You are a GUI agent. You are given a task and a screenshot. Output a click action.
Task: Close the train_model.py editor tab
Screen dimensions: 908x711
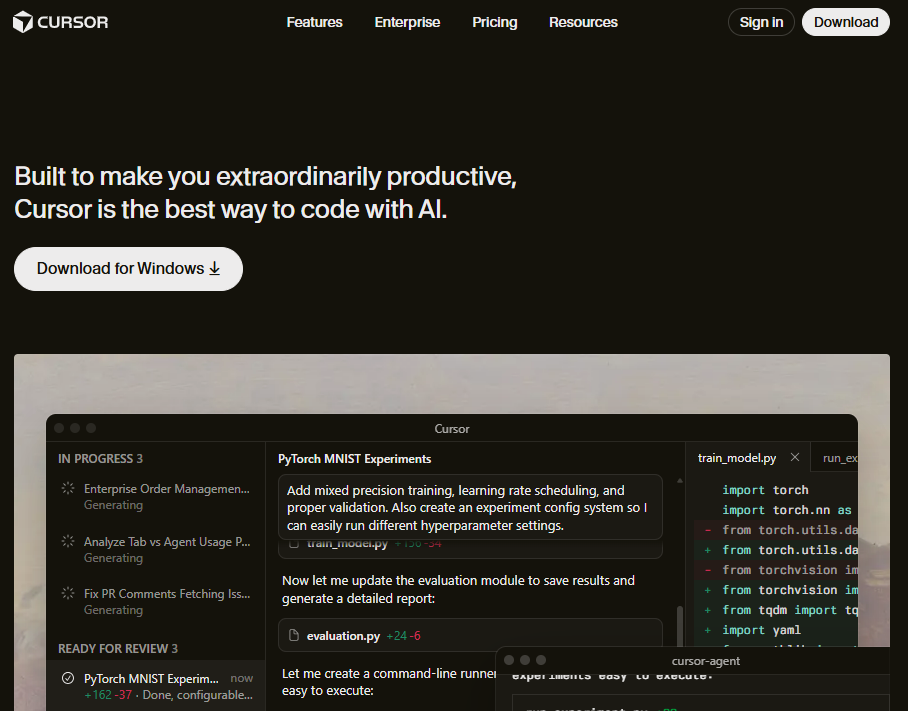[795, 458]
